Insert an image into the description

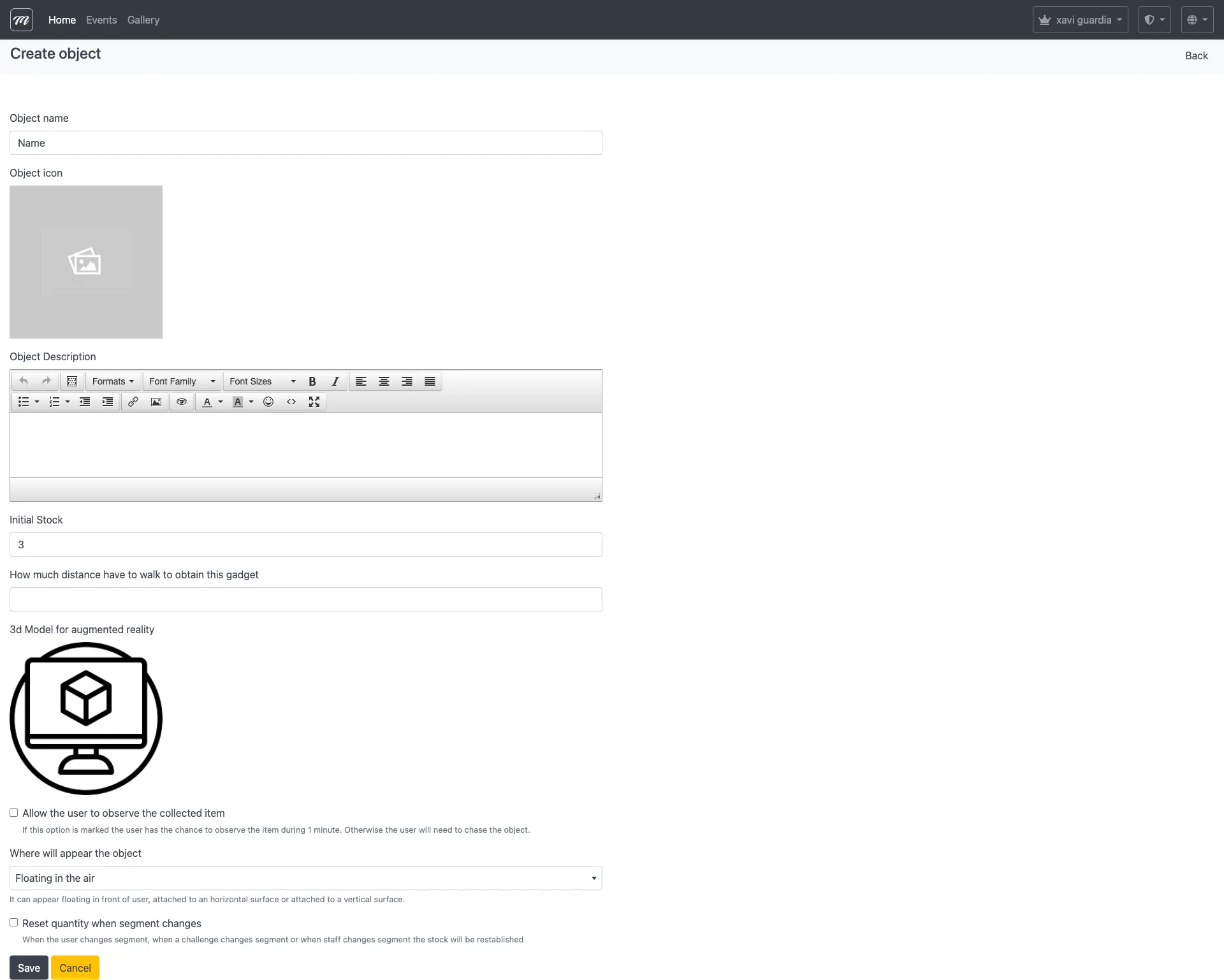pyautogui.click(x=156, y=402)
